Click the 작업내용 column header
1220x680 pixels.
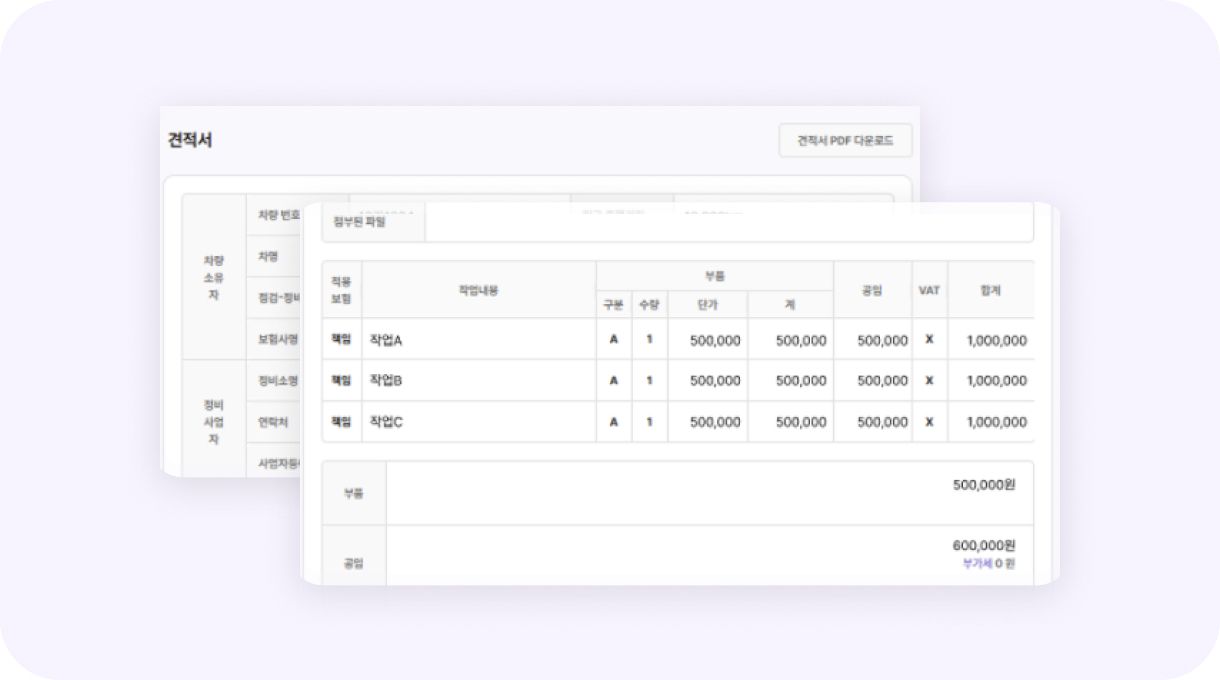pos(478,290)
